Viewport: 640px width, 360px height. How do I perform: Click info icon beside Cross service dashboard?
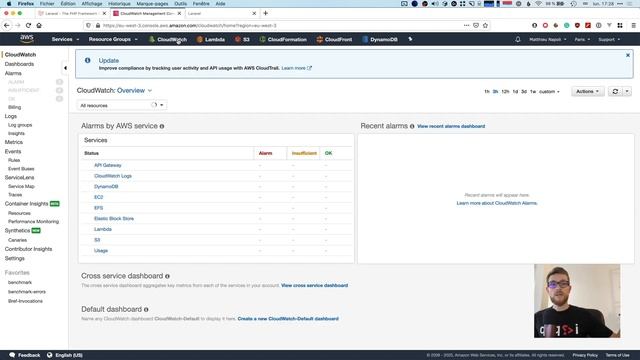167,276
